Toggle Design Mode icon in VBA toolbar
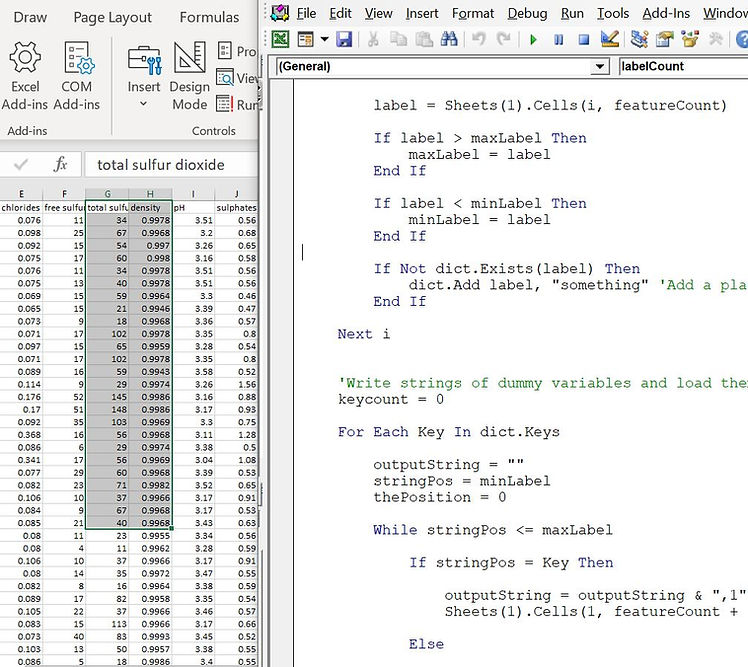This screenshot has height=667, width=748. 610,39
